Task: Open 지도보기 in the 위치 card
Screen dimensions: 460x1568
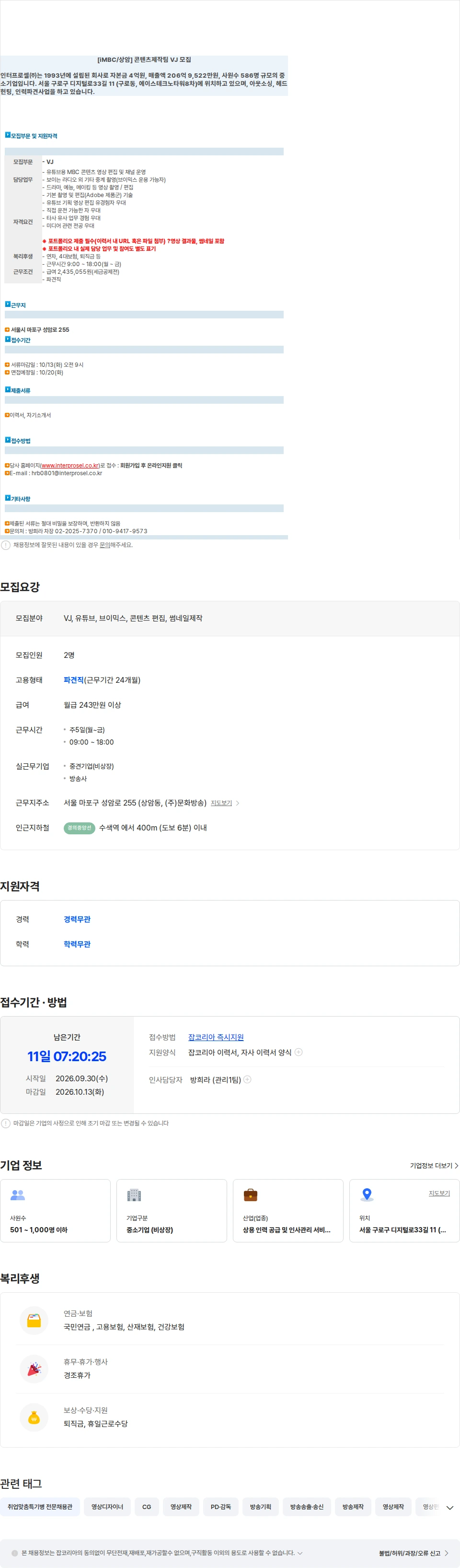Action: (439, 1193)
